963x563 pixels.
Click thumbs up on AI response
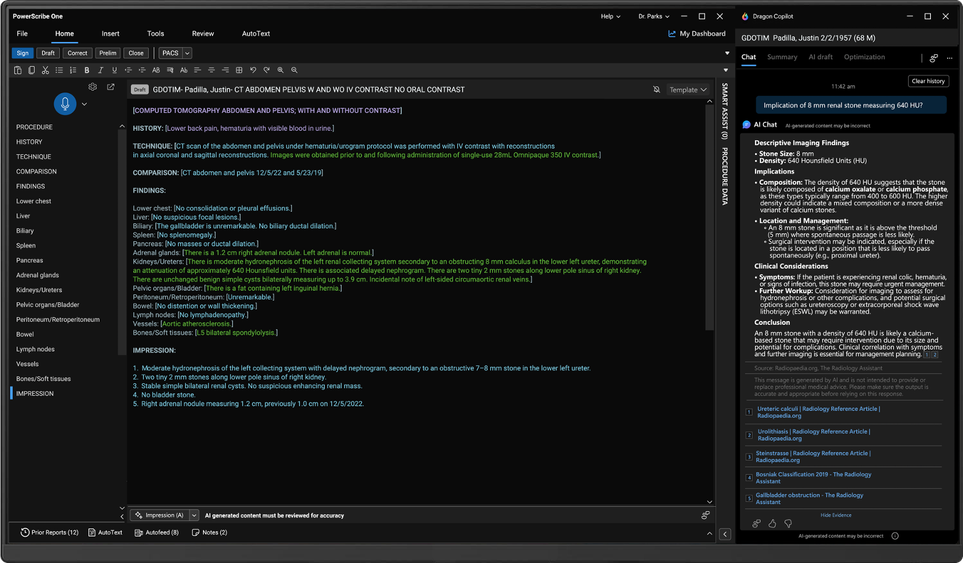772,523
